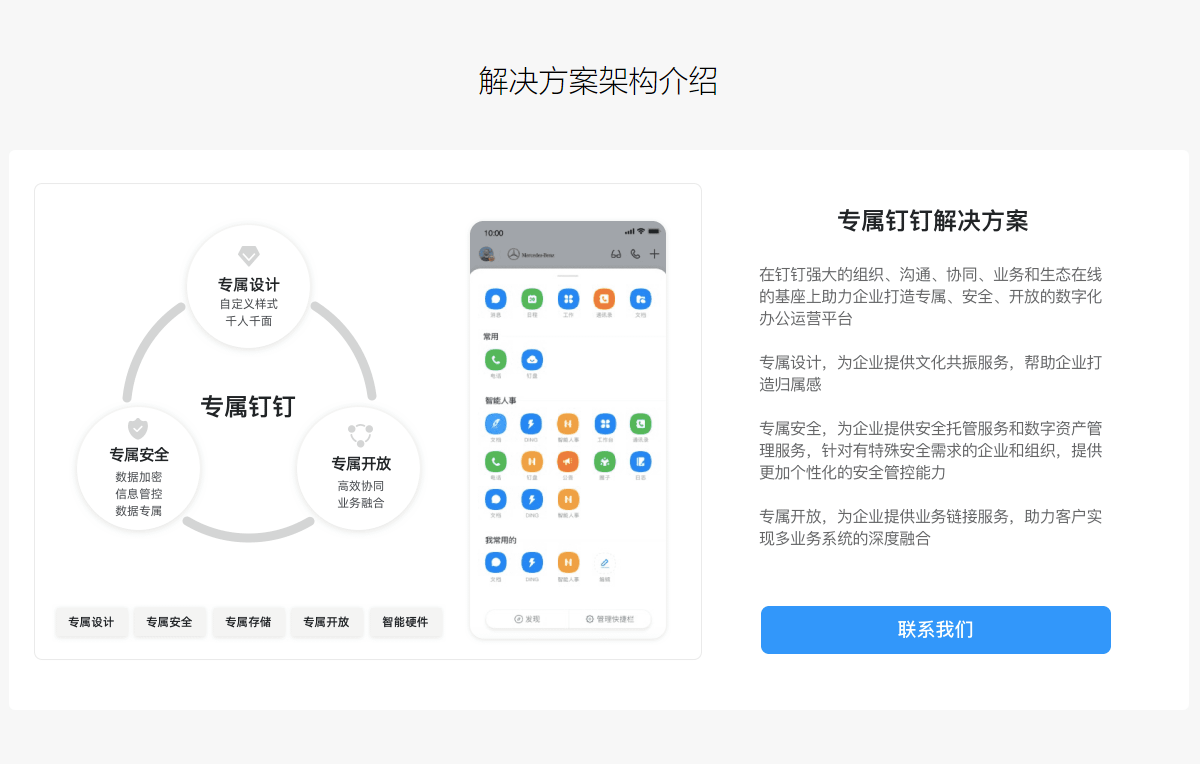Image resolution: width=1200 pixels, height=764 pixels.
Task: Tap the orange 公告 megaphone icon
Action: 568,461
